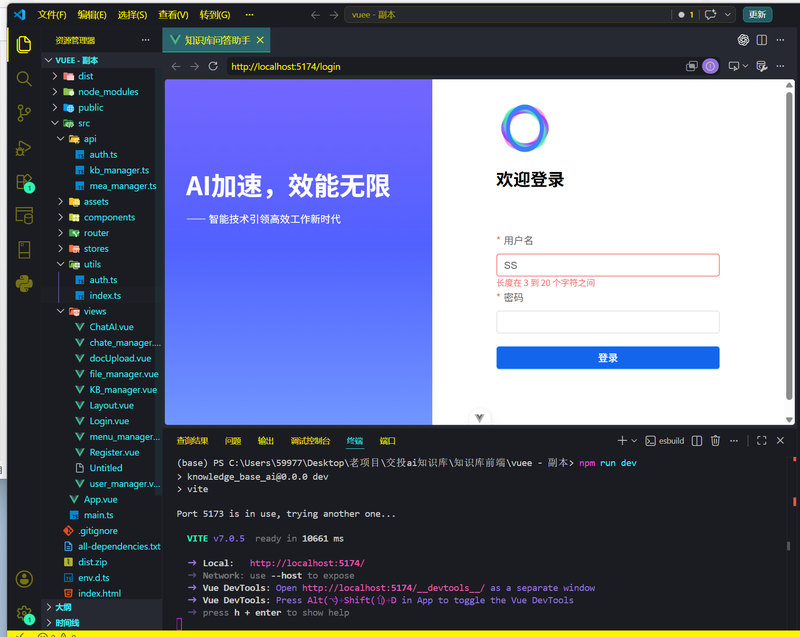
Task: Split the terminal panel
Action: [x=697, y=441]
